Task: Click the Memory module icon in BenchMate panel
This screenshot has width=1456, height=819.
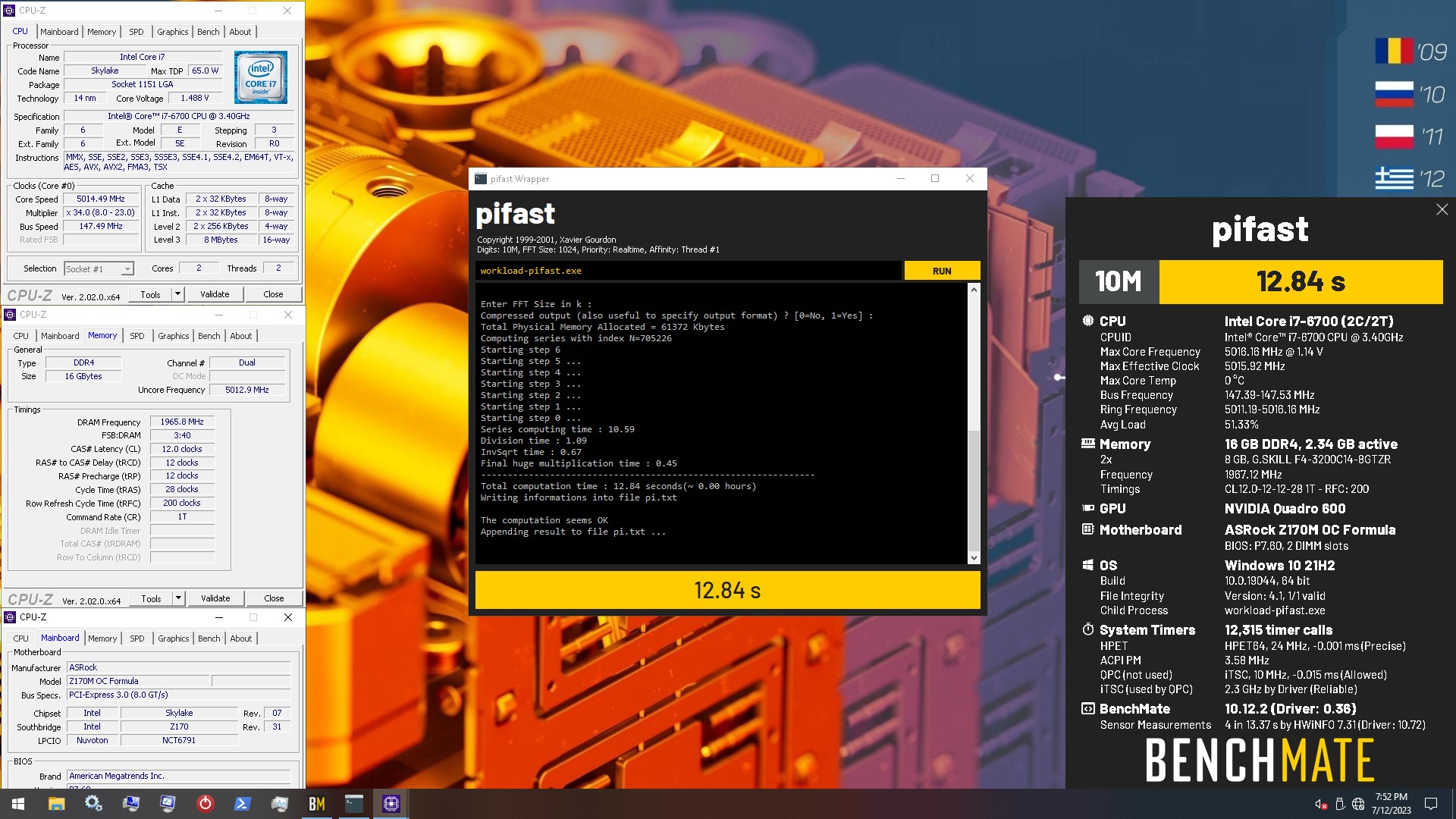Action: pos(1087,444)
